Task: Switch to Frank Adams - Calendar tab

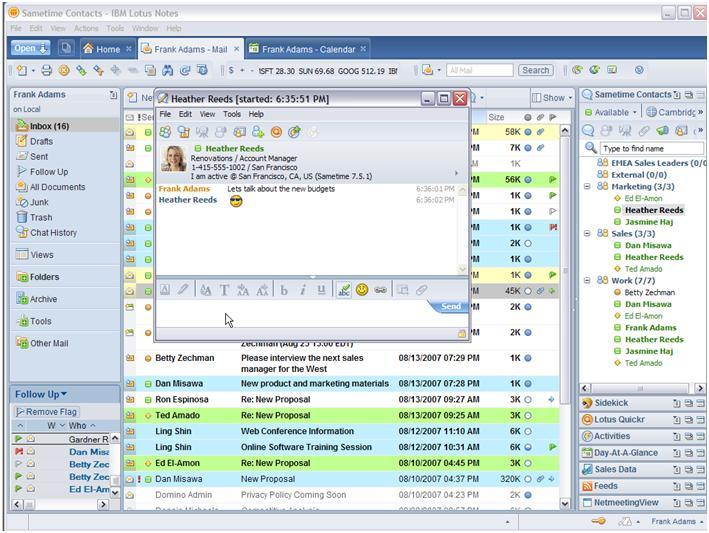Action: coord(308,49)
